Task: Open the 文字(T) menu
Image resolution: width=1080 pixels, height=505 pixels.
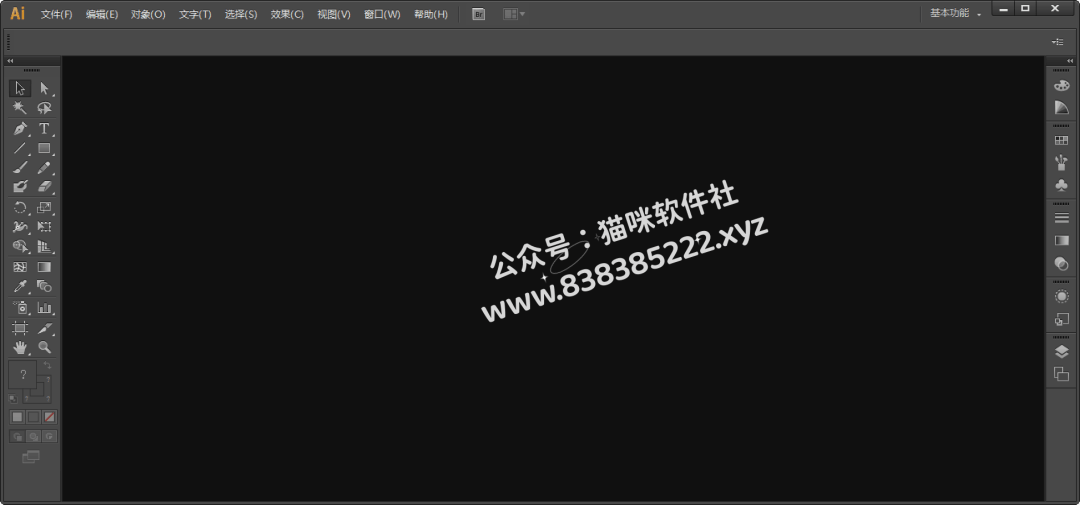Action: point(195,14)
